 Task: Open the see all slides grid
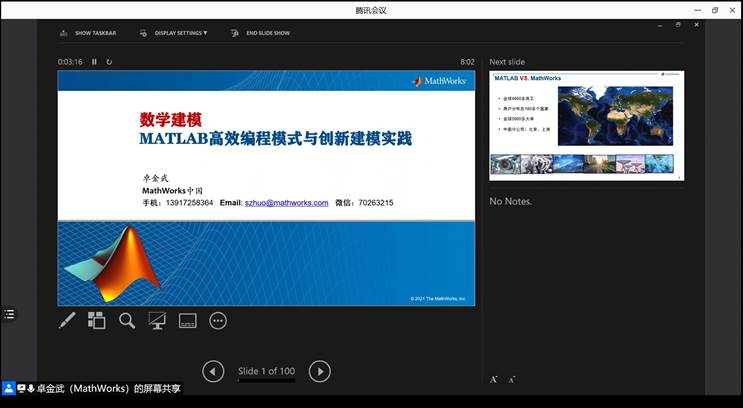(x=97, y=321)
